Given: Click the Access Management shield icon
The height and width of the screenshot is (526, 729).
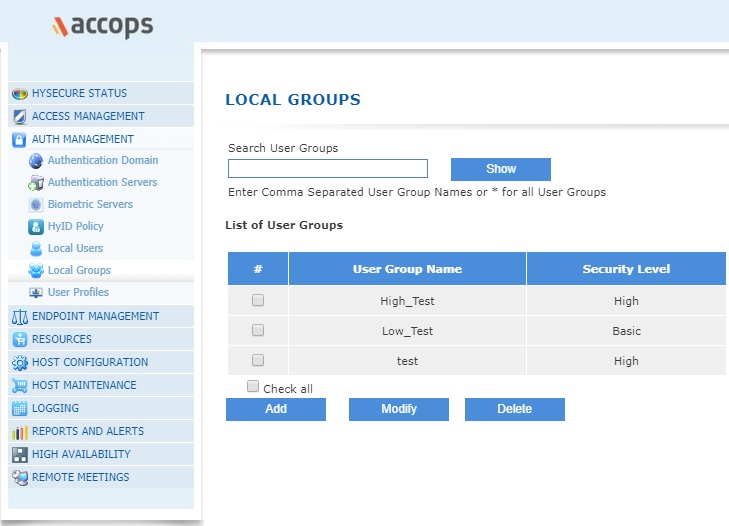Looking at the screenshot, I should [x=20, y=117].
